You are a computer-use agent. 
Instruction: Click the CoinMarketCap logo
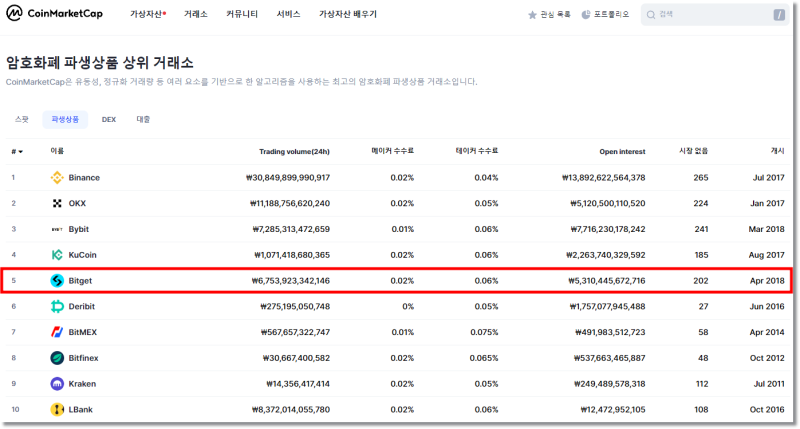tap(55, 13)
